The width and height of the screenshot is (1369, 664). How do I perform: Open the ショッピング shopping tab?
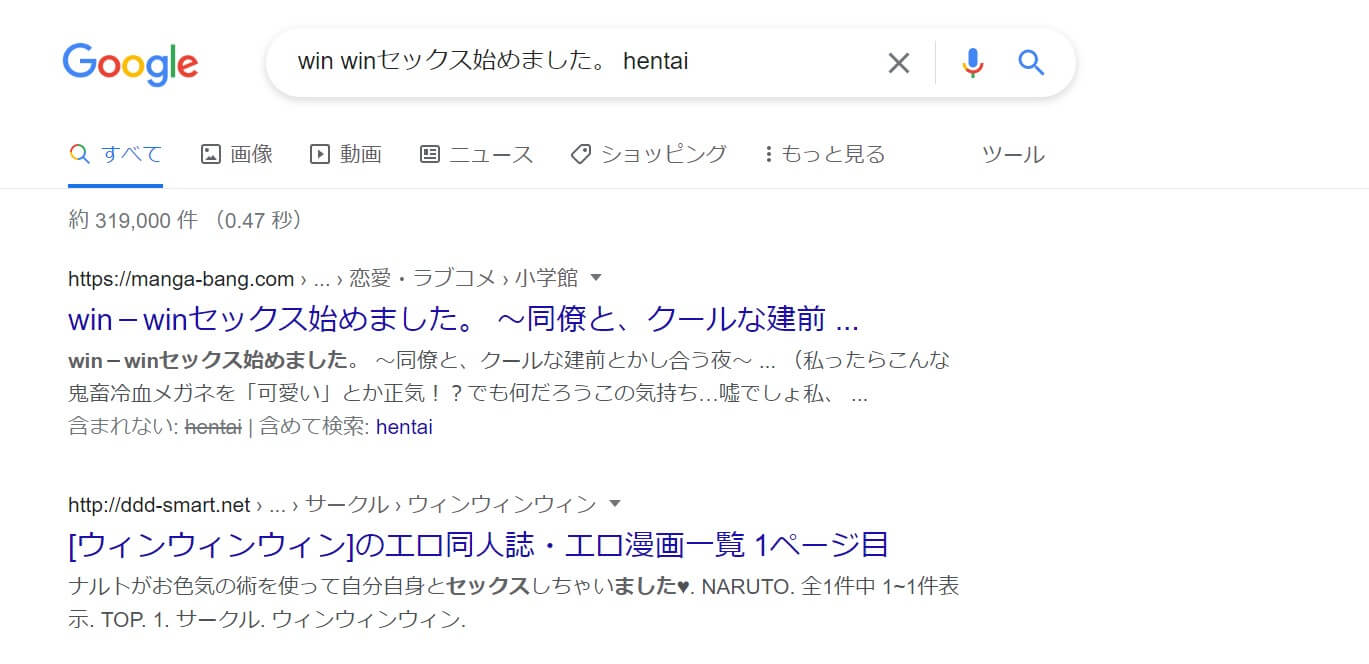tap(648, 155)
